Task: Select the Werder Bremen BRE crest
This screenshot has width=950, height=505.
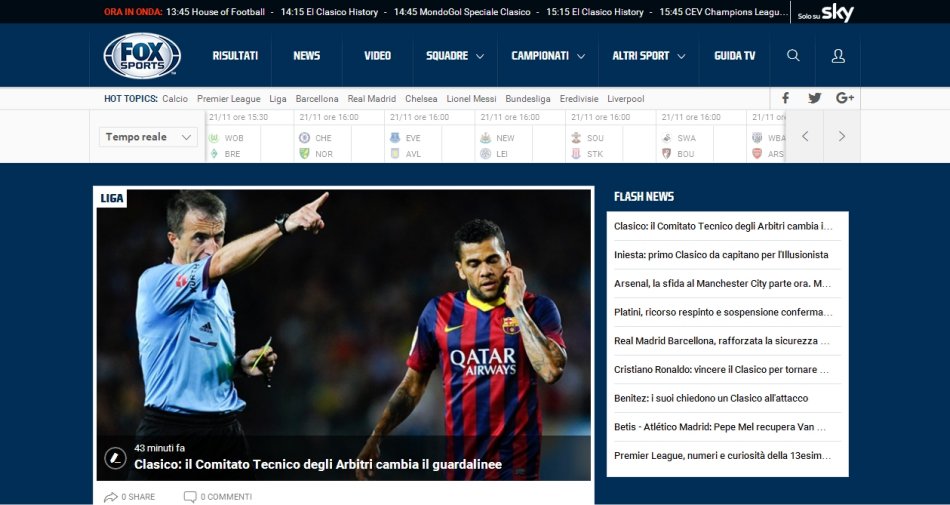Action: point(213,154)
